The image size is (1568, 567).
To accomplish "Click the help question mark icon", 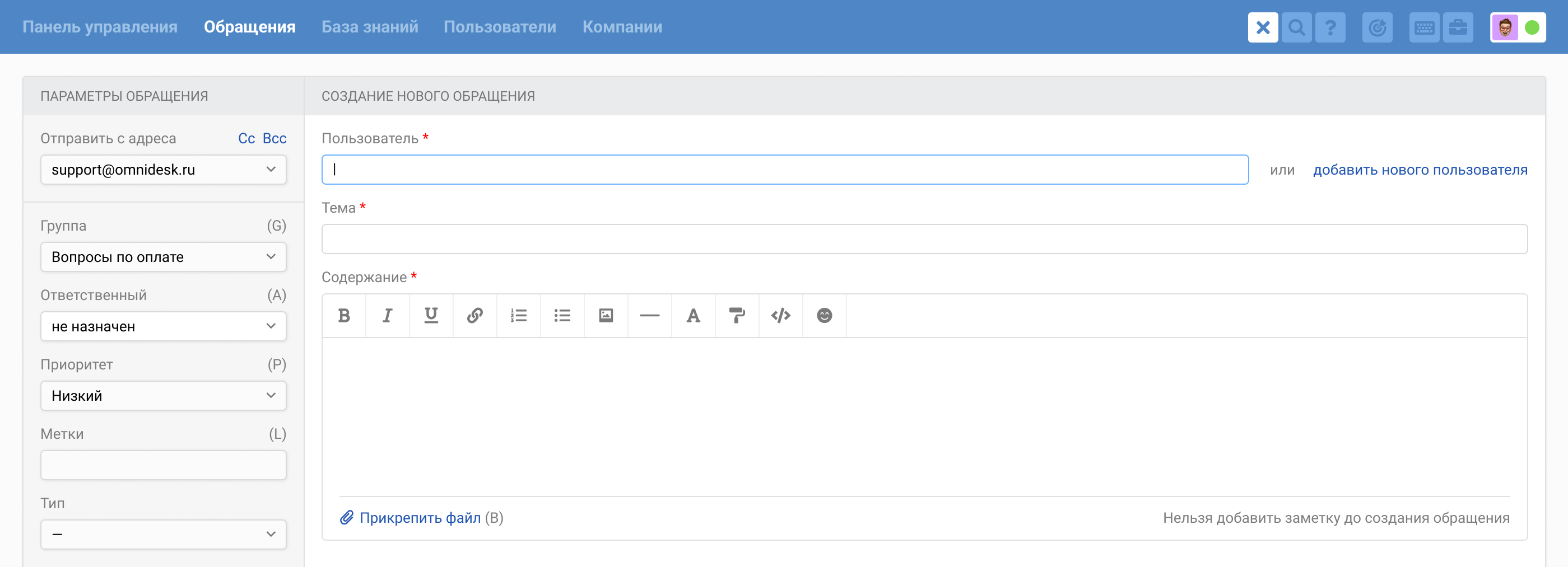I will pos(1330,27).
